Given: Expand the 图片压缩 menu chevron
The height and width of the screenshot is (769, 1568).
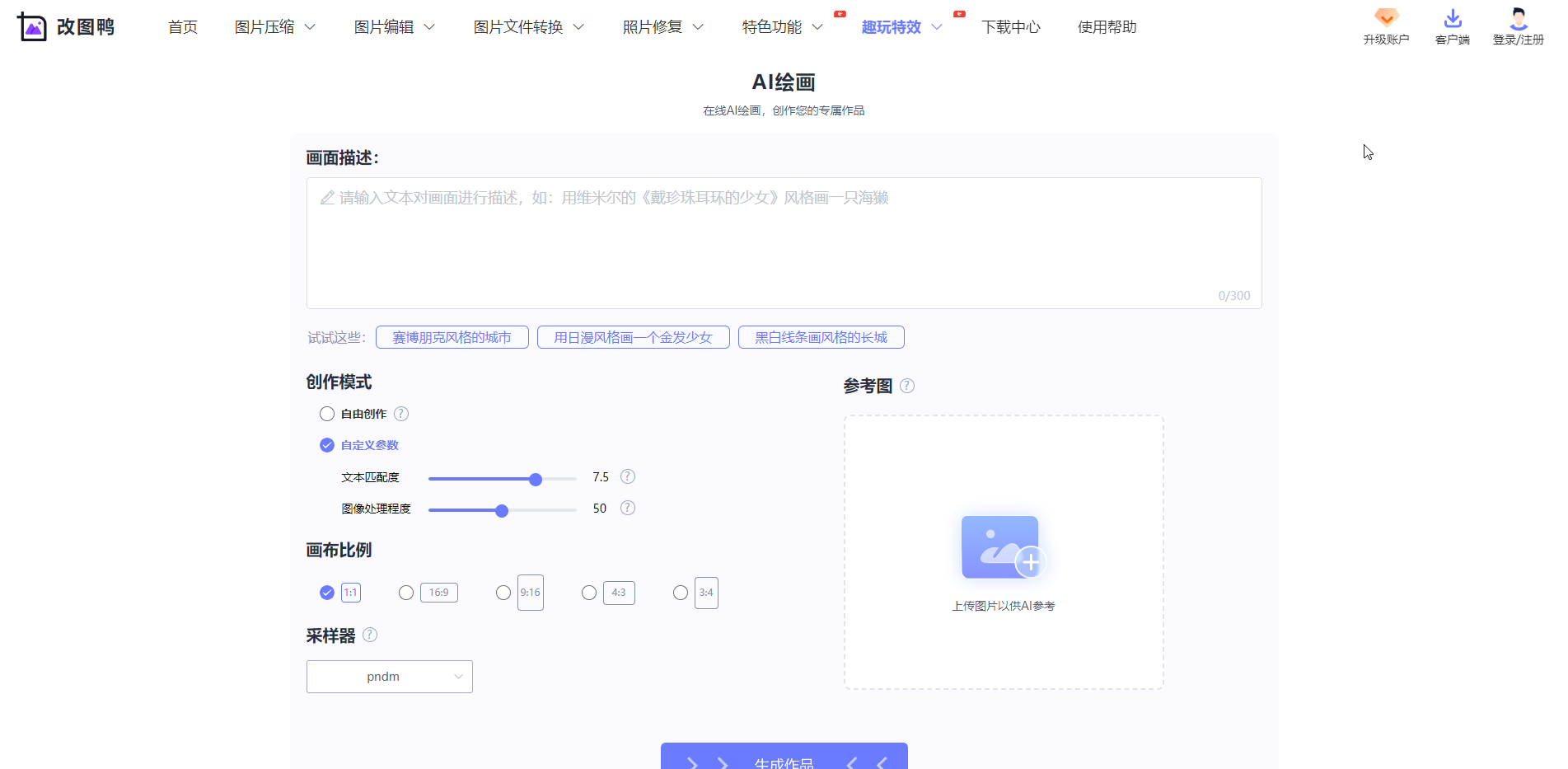Looking at the screenshot, I should click(310, 26).
